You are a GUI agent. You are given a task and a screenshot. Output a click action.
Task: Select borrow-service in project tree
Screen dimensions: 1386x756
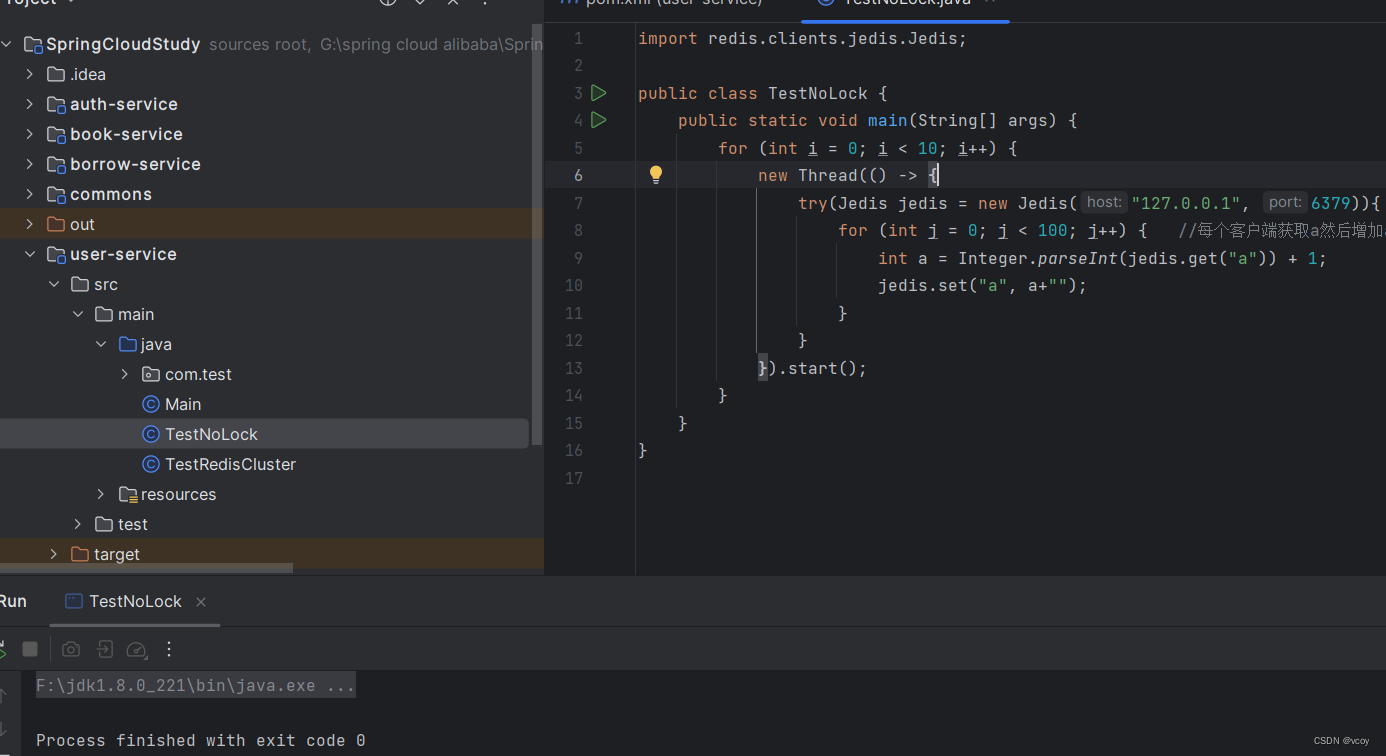135,164
